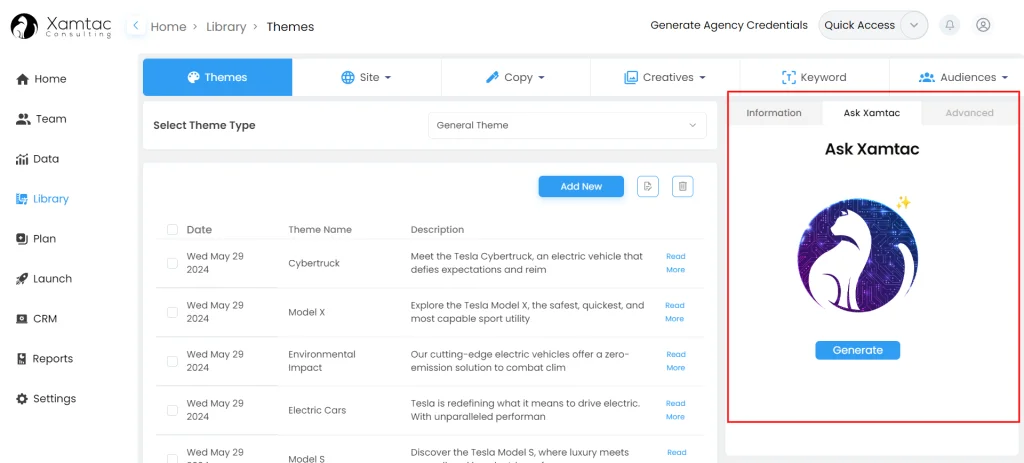The image size is (1024, 463).
Task: Open the user profile icon
Action: pos(983,25)
